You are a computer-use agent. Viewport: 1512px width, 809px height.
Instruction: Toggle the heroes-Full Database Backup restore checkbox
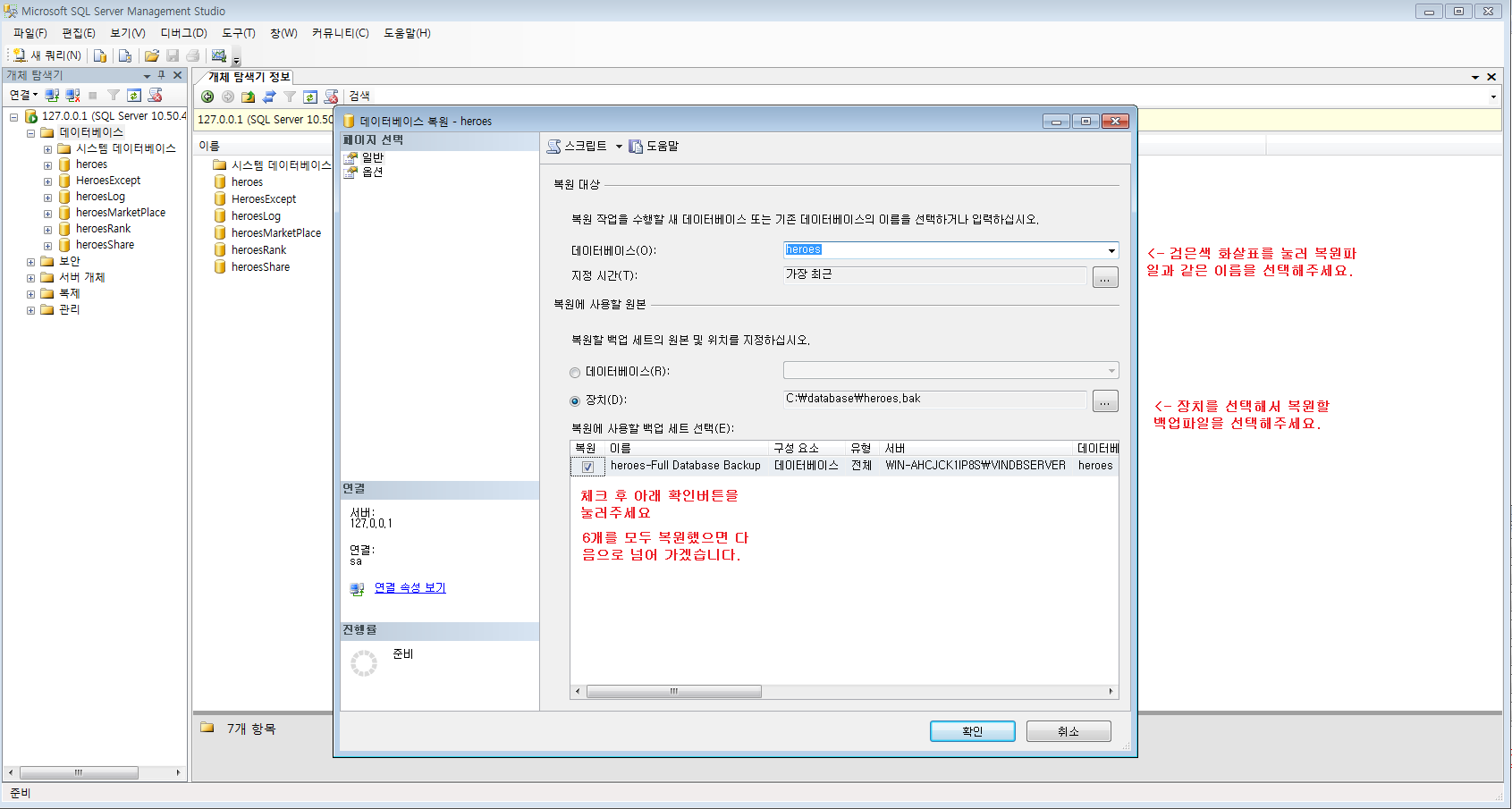point(587,467)
